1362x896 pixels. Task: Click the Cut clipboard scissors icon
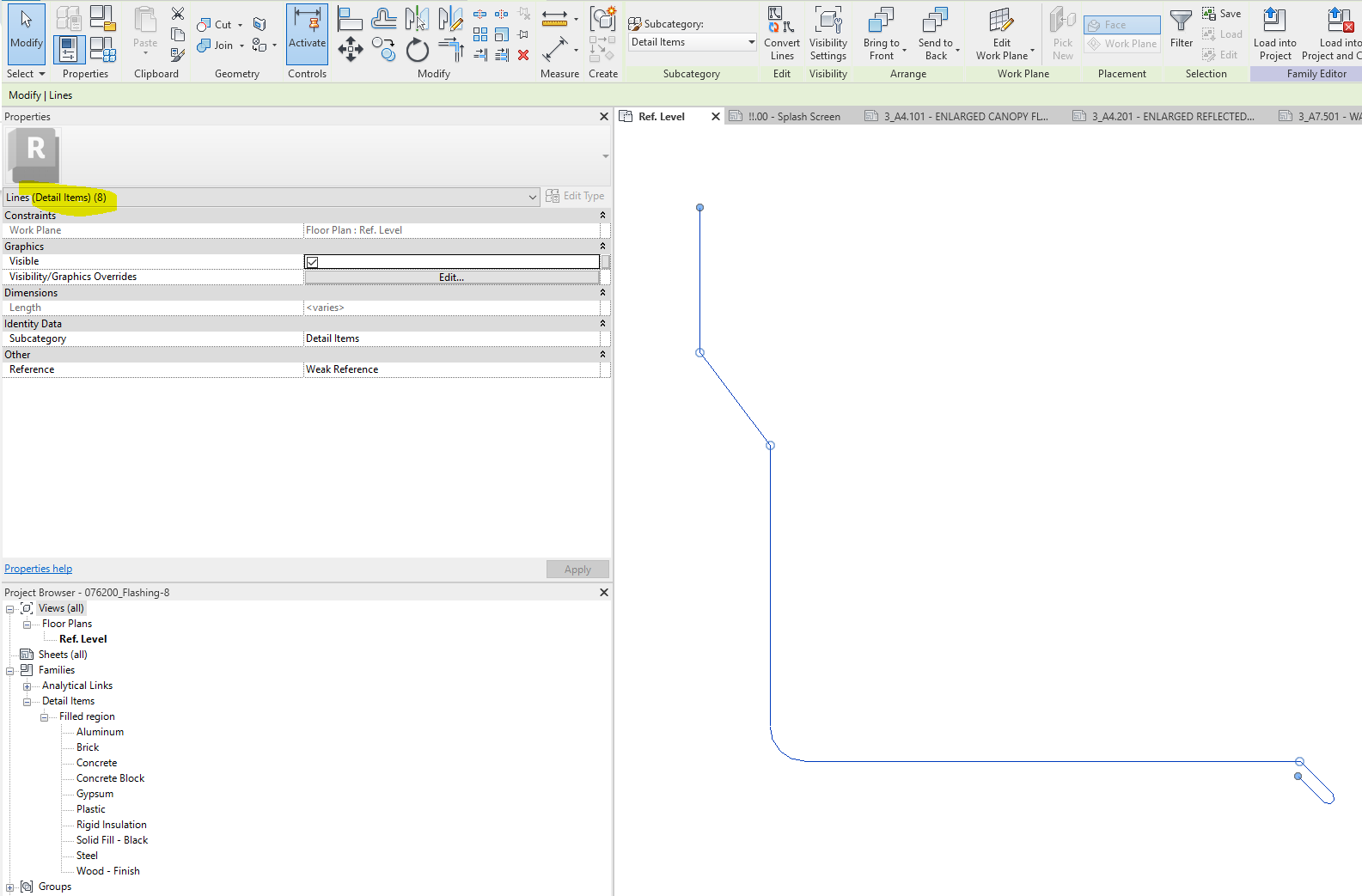(x=178, y=14)
